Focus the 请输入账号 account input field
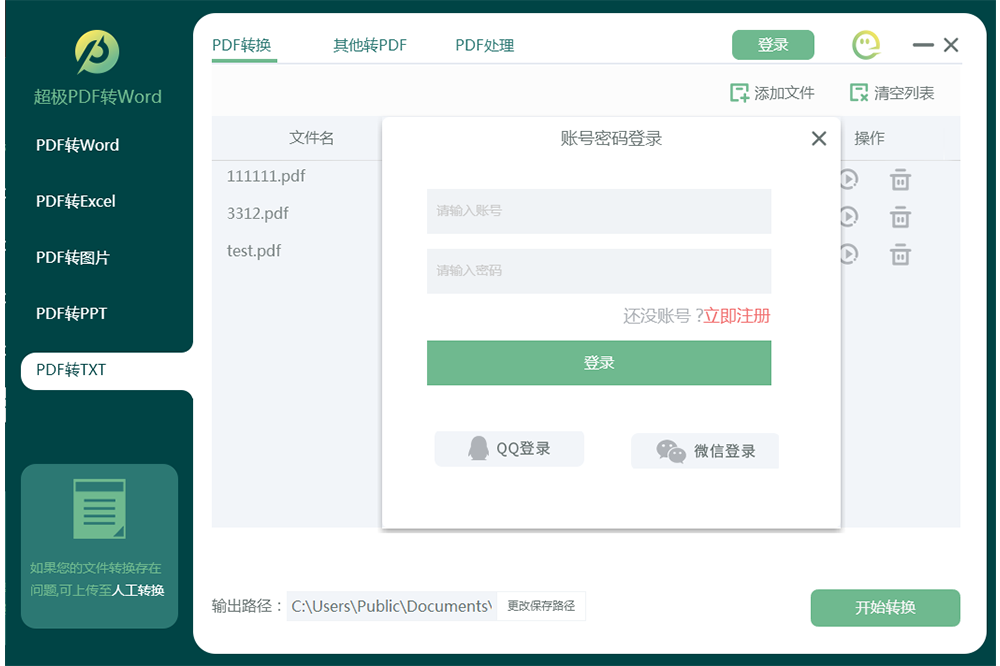 coord(599,211)
